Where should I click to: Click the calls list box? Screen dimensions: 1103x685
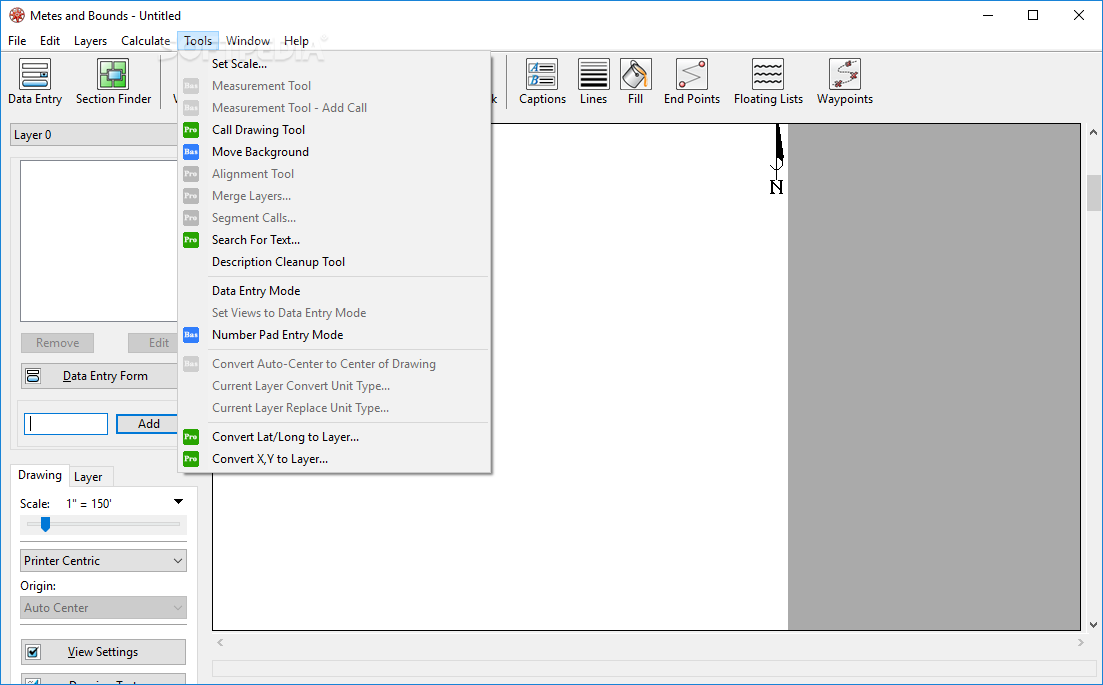click(98, 241)
